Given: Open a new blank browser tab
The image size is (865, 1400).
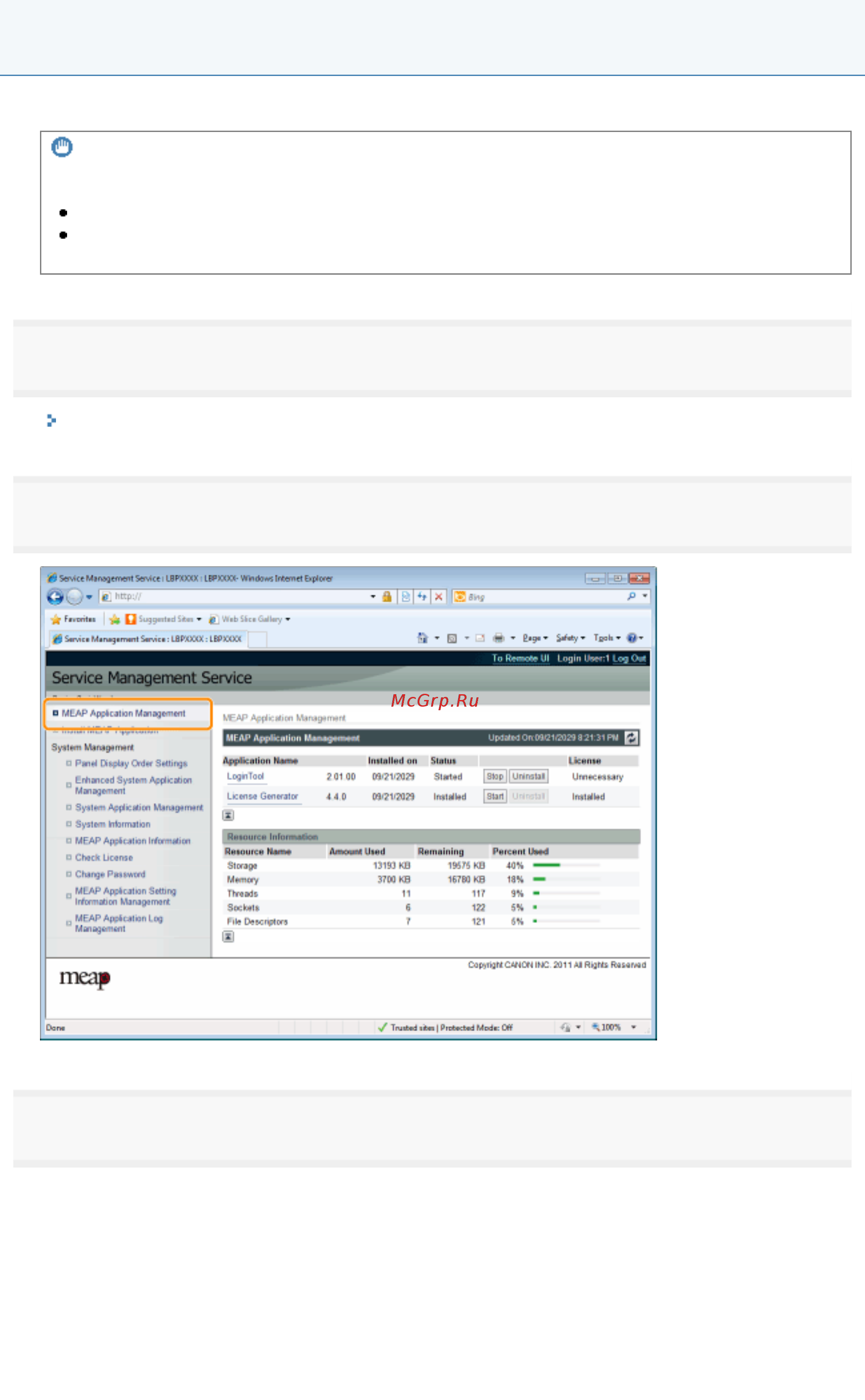Looking at the screenshot, I should click(x=257, y=639).
